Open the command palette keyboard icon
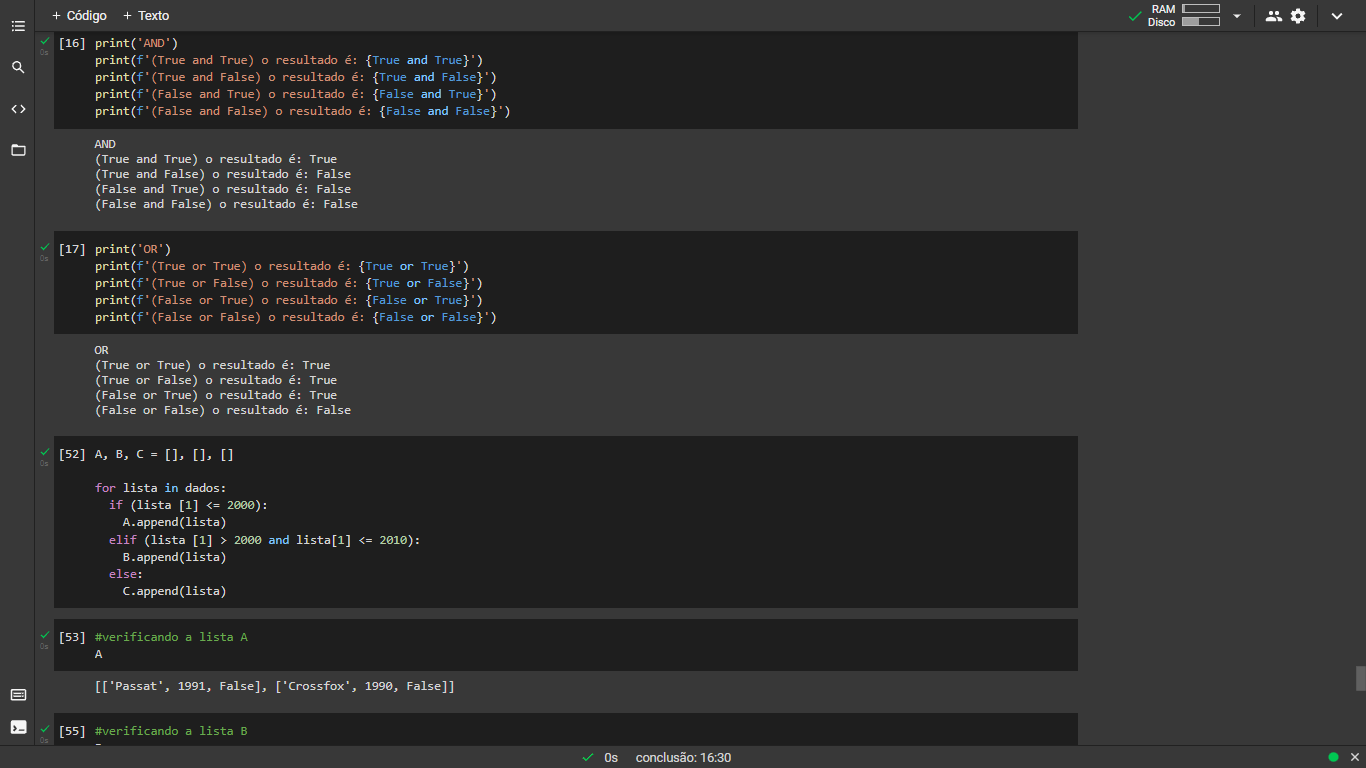This screenshot has height=768, width=1366. (18, 695)
